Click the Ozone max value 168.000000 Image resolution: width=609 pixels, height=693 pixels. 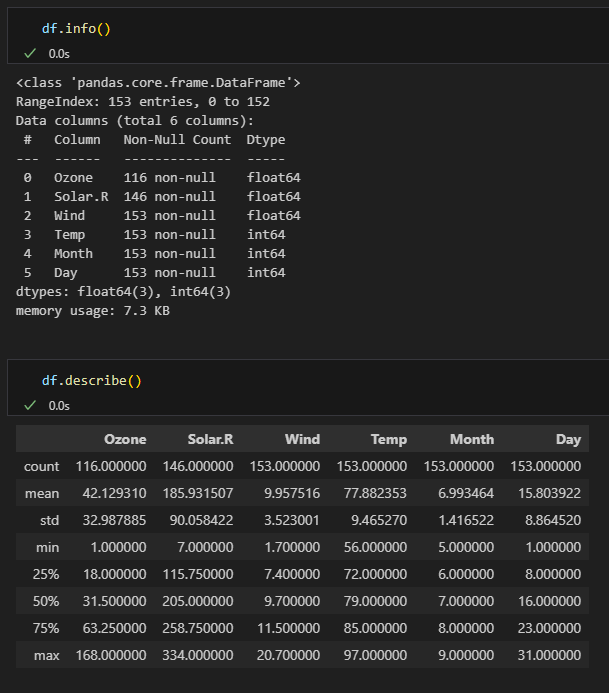coord(112,655)
